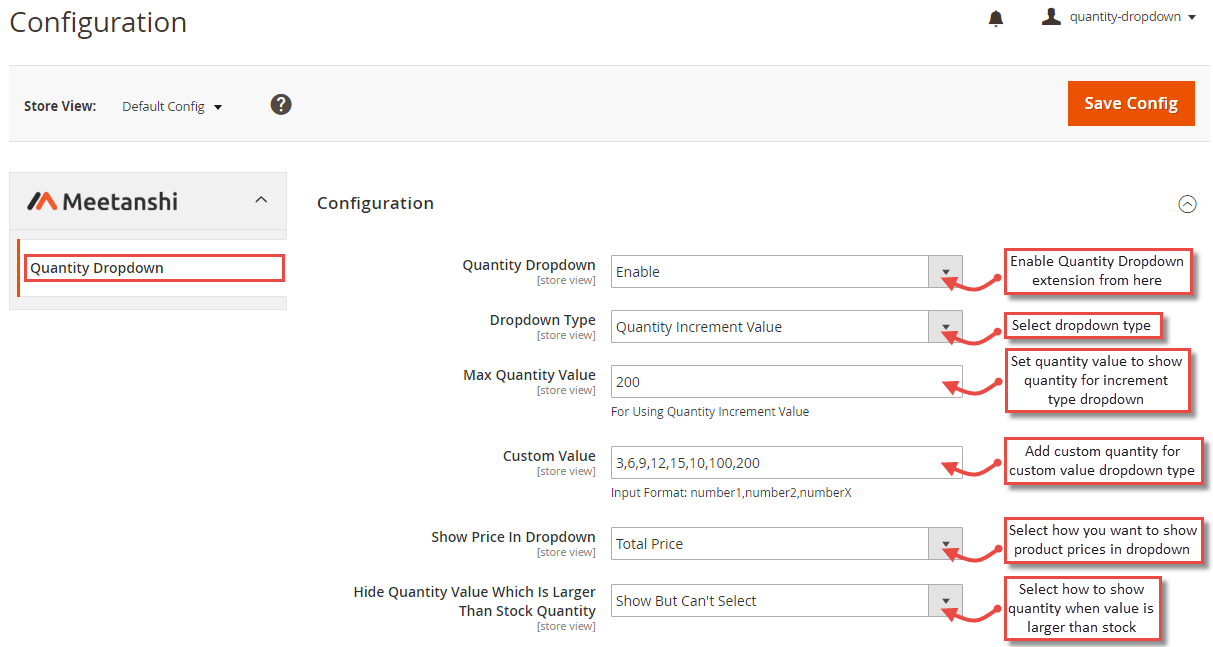
Task: Click the Max Quantity Value input showing 200
Action: pos(786,381)
